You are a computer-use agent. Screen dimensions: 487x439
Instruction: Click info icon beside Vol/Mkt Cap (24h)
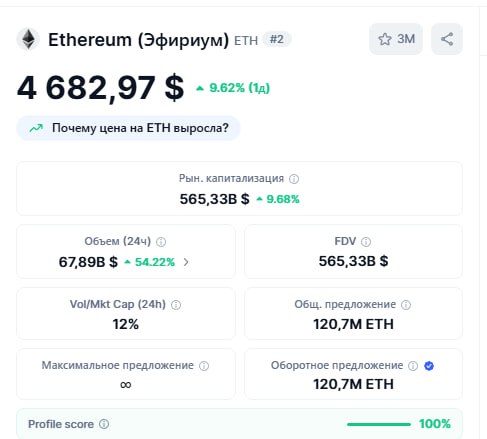pos(176,305)
